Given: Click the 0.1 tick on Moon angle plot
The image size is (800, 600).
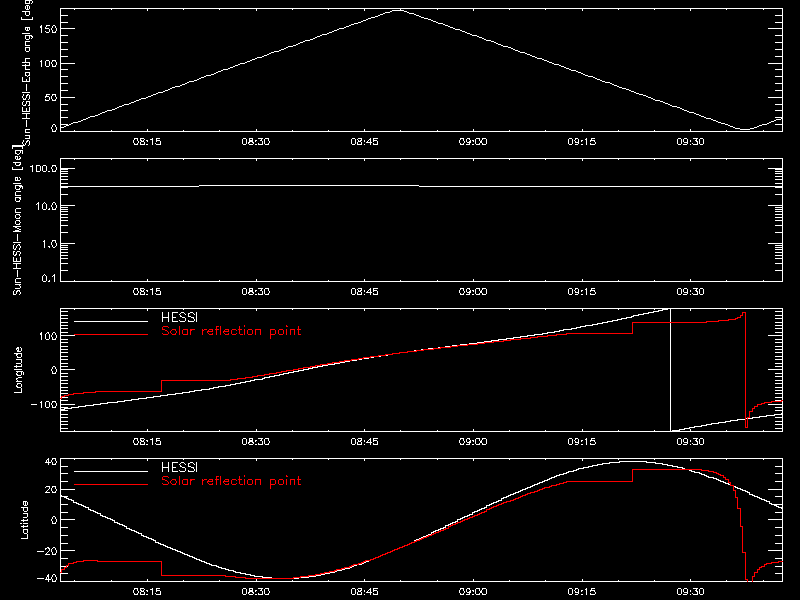Looking at the screenshot, I should 49,279.
